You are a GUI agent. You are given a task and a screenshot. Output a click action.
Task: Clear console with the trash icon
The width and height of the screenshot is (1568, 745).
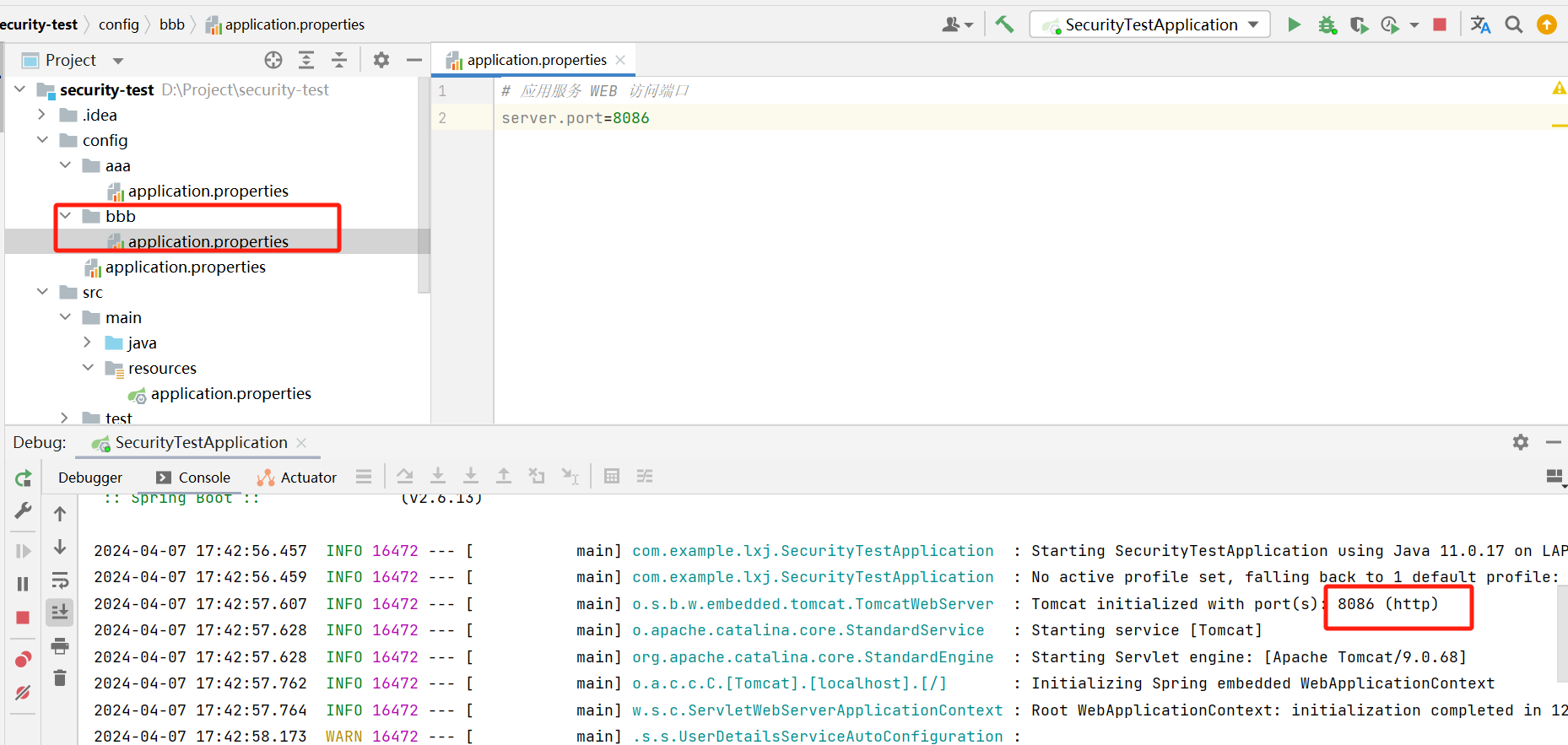[60, 678]
